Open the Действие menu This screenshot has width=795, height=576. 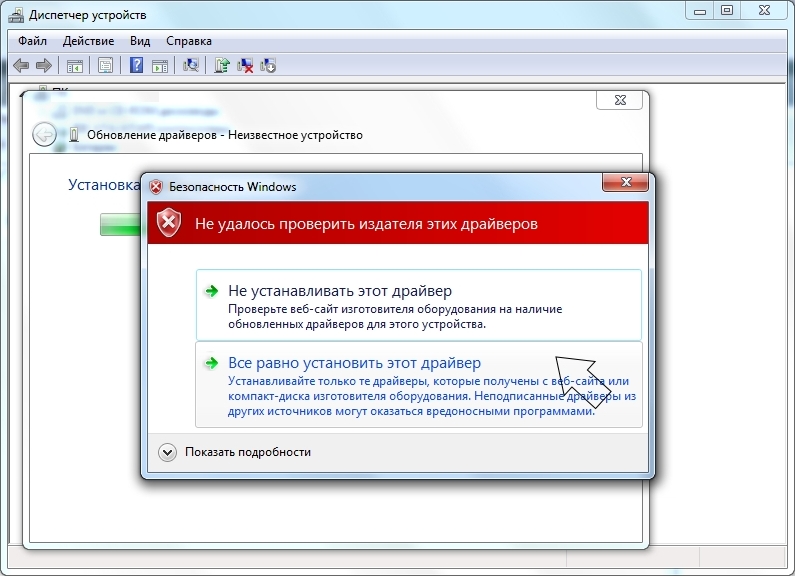pyautogui.click(x=90, y=41)
